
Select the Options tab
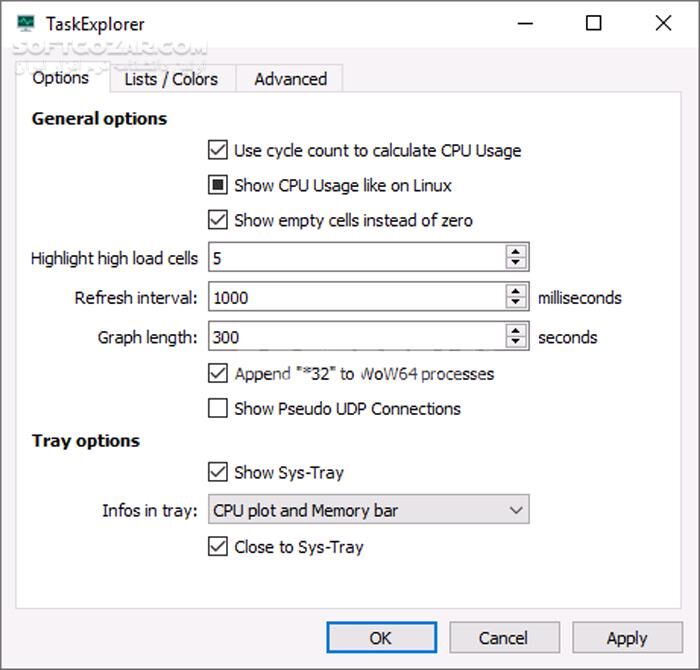click(x=61, y=78)
